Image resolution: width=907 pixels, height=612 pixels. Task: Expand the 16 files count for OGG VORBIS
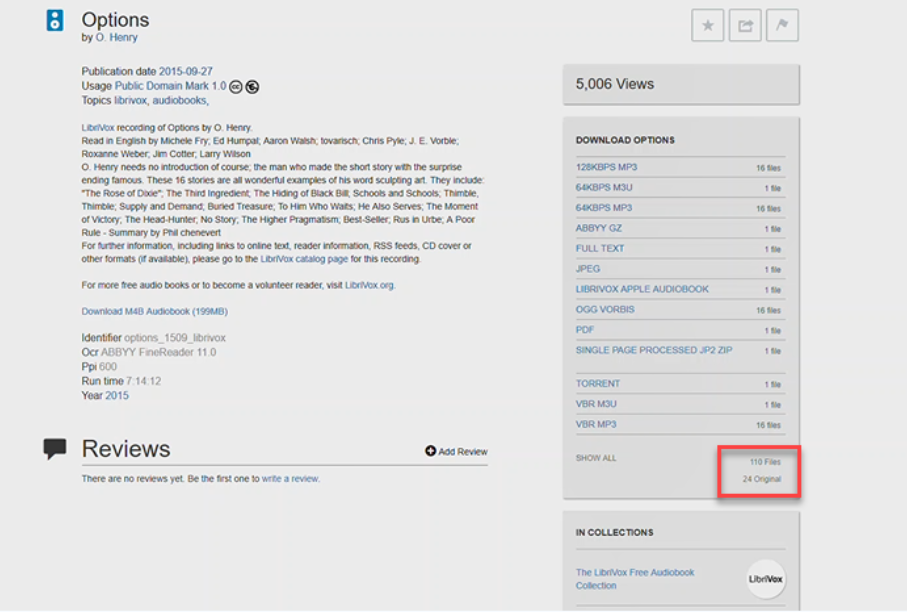pyautogui.click(x=768, y=310)
